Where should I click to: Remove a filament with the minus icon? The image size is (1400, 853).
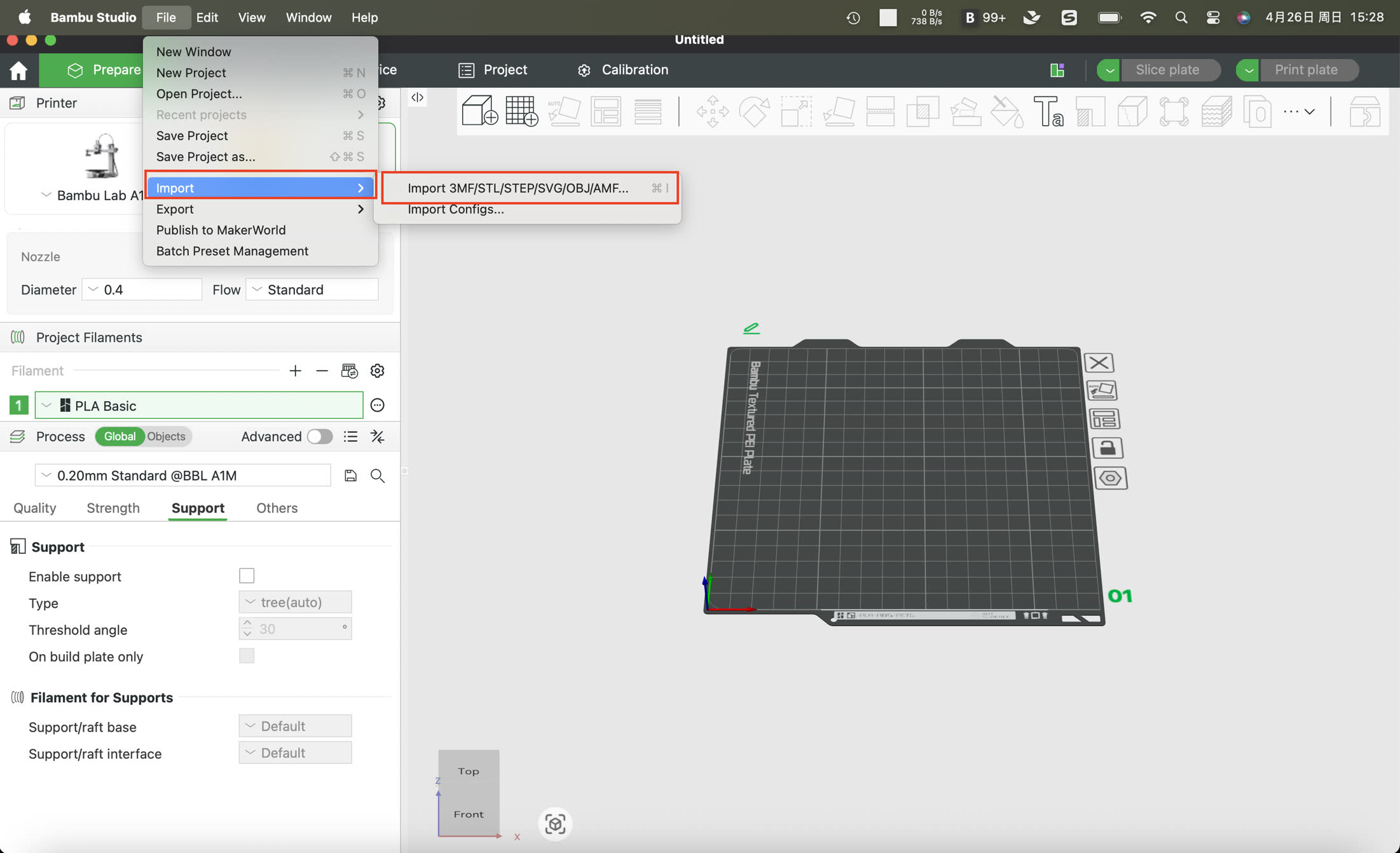[x=322, y=371]
